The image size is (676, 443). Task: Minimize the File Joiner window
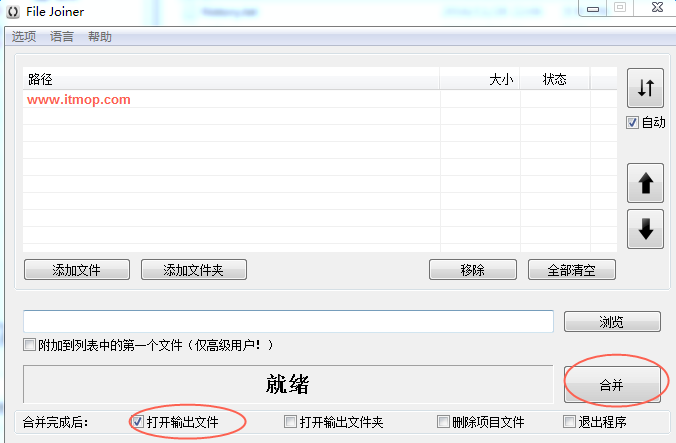click(593, 8)
